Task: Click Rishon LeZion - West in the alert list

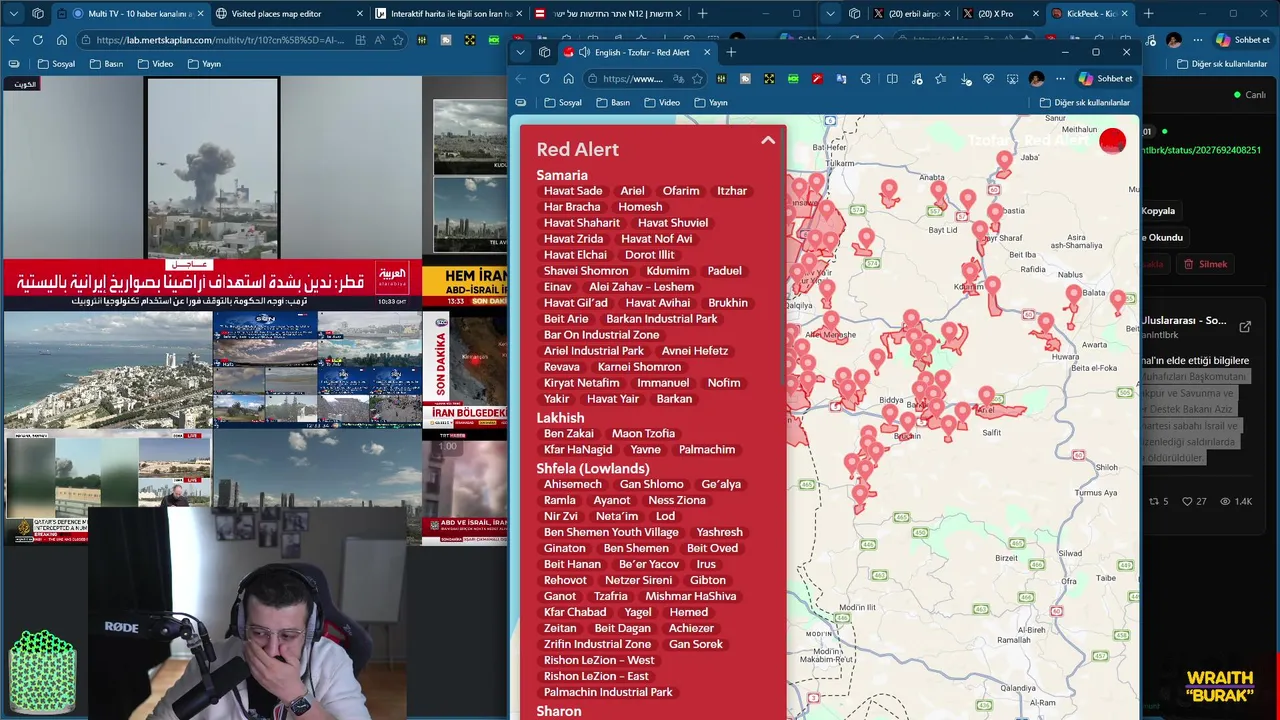Action: (599, 660)
